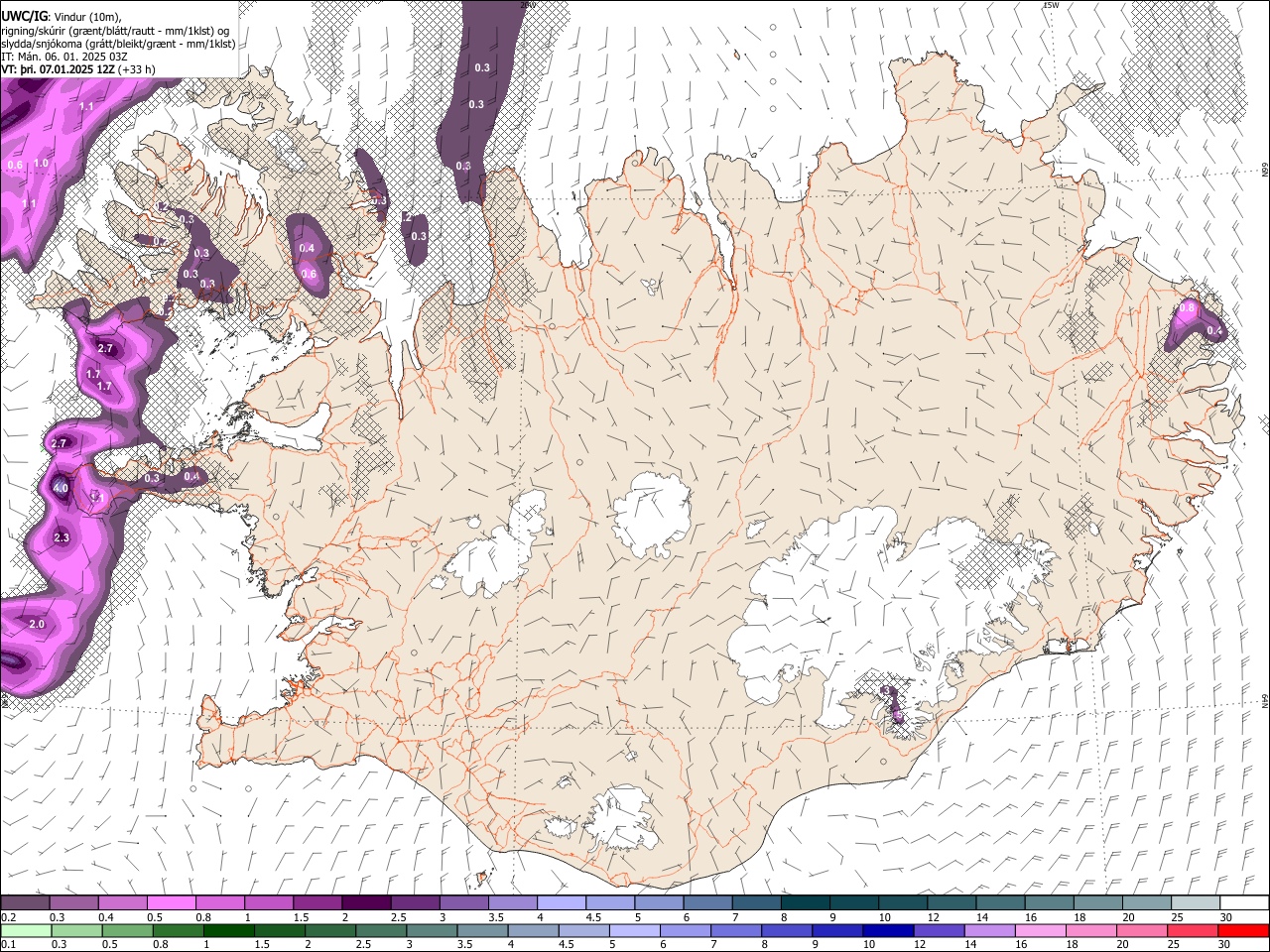1270x952 pixels.
Task: Click the "2.3" precipitation value on the map
Action: point(62,537)
